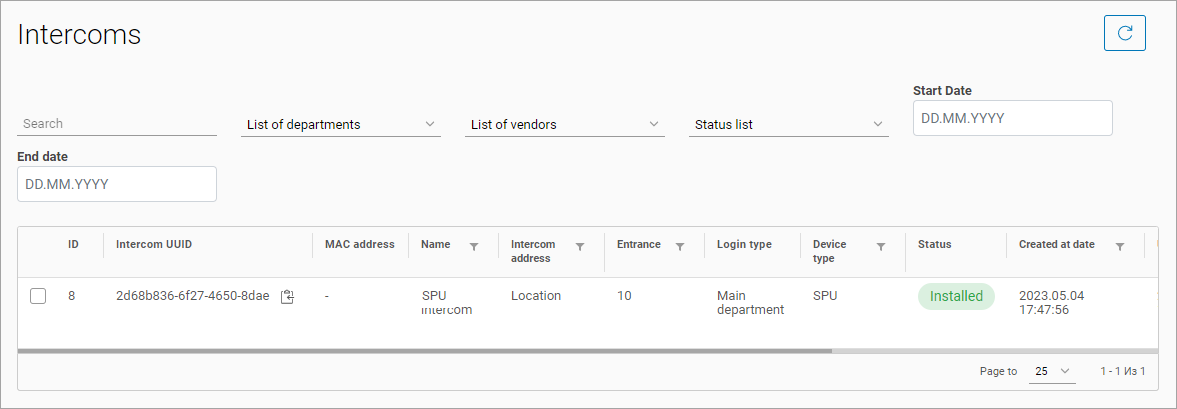Viewport: 1177px width, 409px height.
Task: Change page size from 25 dropdown
Action: pos(1052,371)
